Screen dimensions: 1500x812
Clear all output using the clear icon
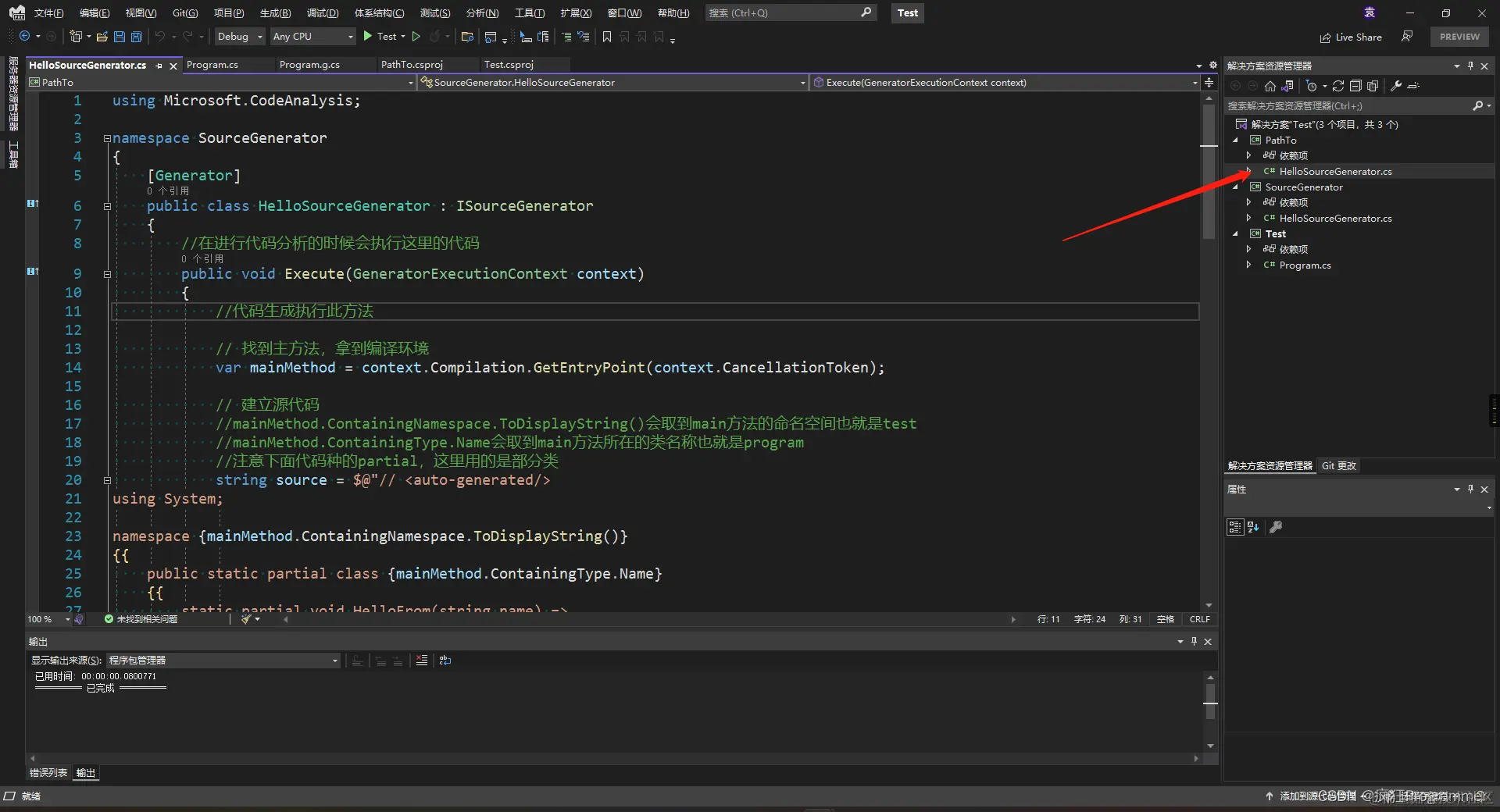point(422,661)
